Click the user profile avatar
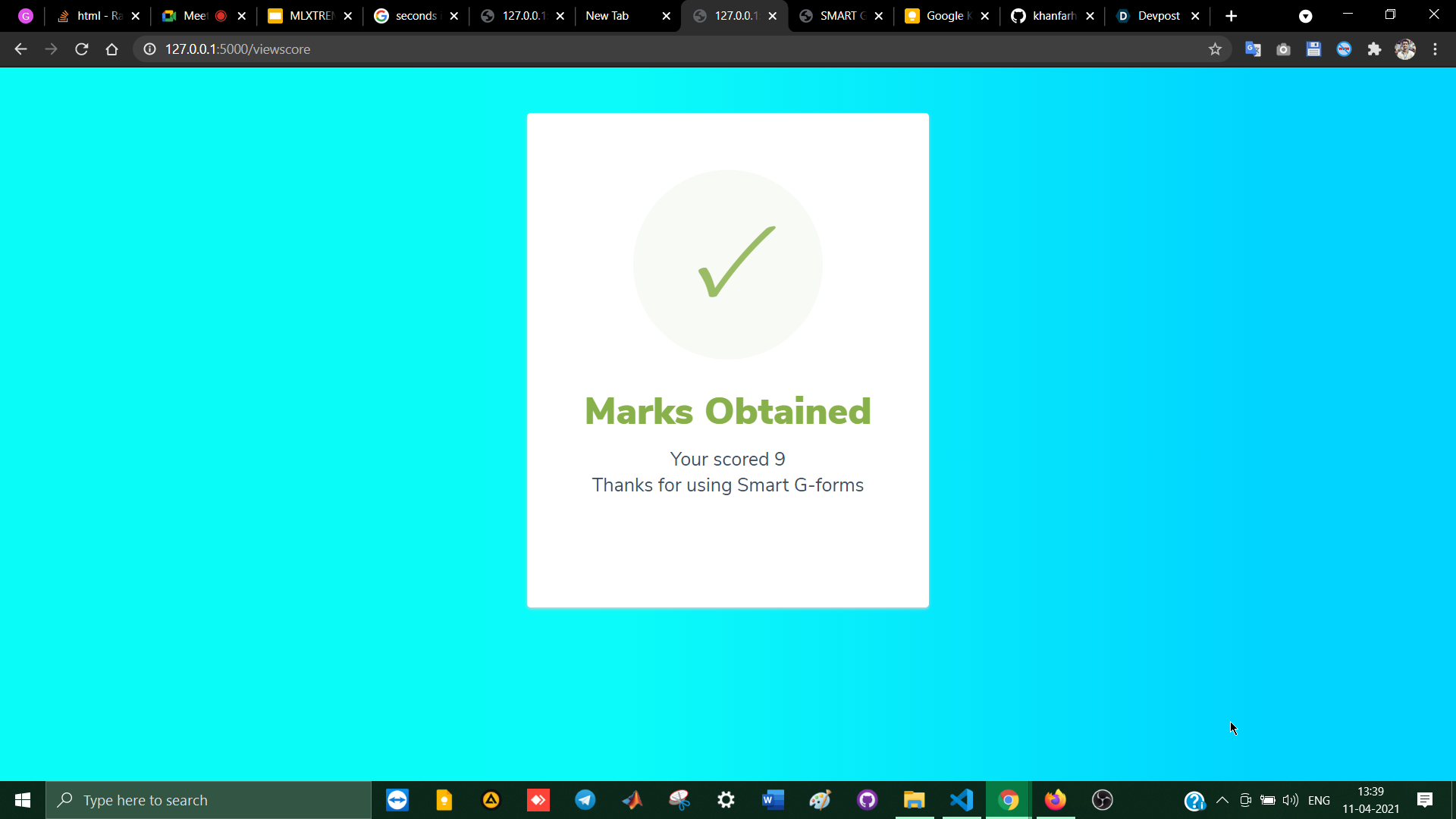This screenshot has width=1456, height=819. point(1405,49)
